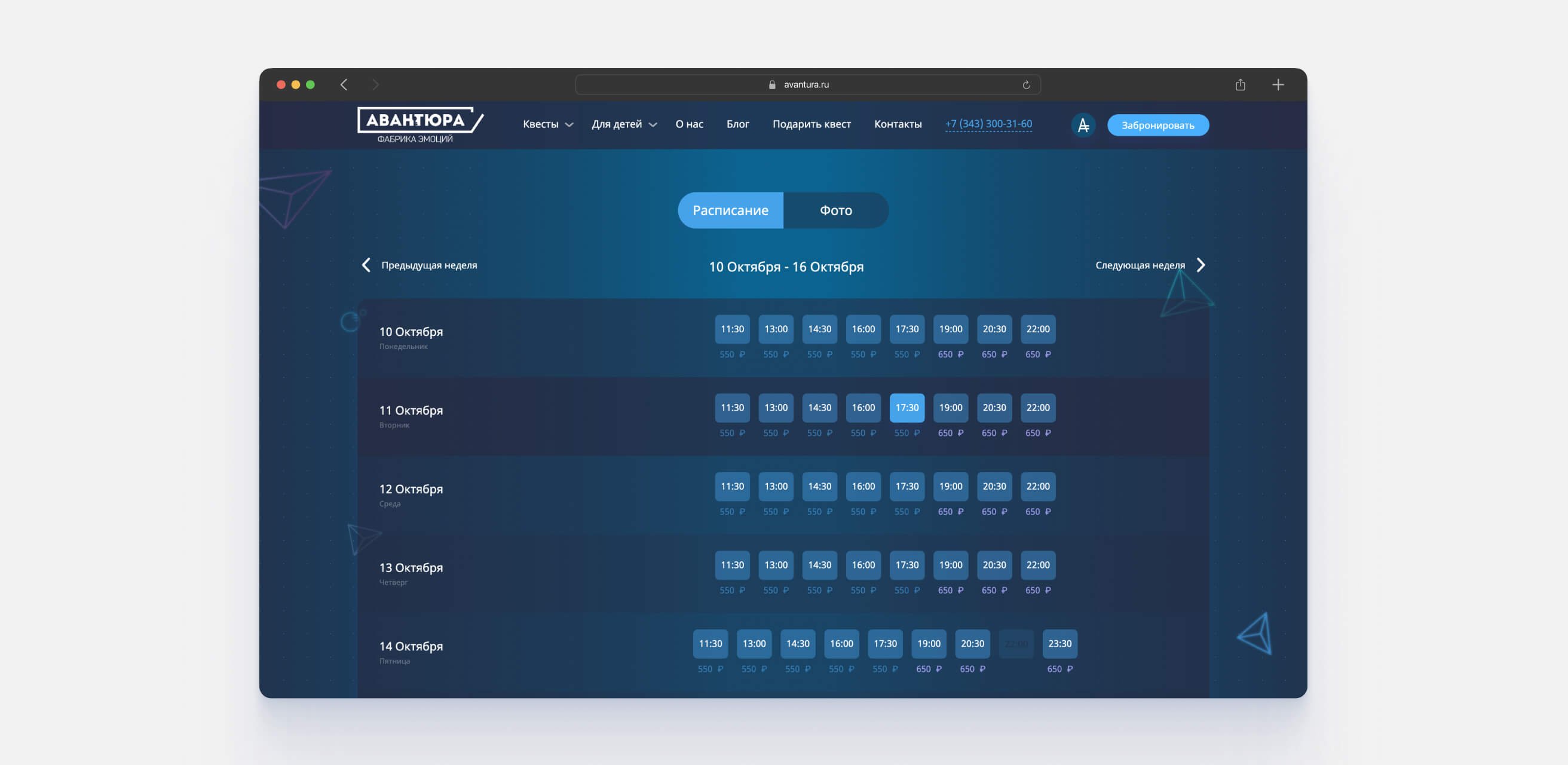Expand the Квесты dropdown menu
The height and width of the screenshot is (765, 1568).
point(547,124)
